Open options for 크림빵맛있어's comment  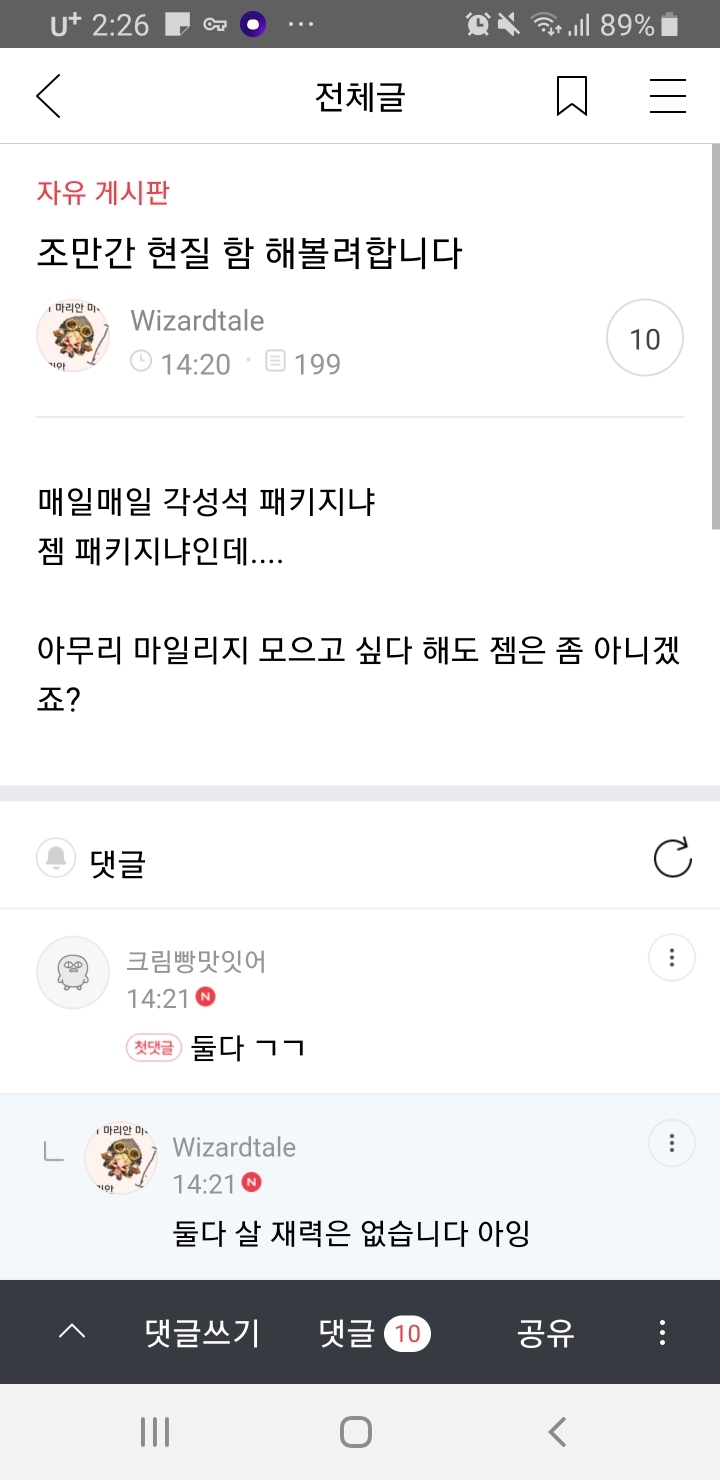pos(672,957)
